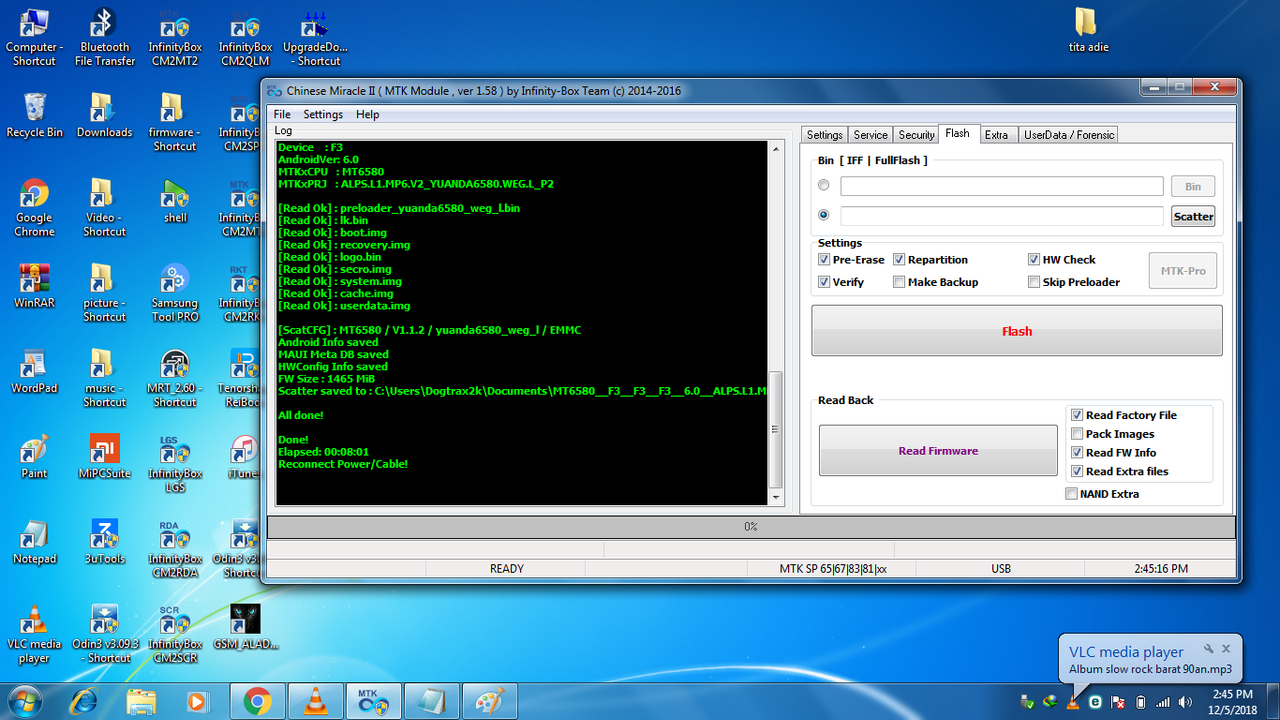
Task: Click the 'MTK SP 65|67|83|81|xx' status entry
Action: (x=833, y=569)
